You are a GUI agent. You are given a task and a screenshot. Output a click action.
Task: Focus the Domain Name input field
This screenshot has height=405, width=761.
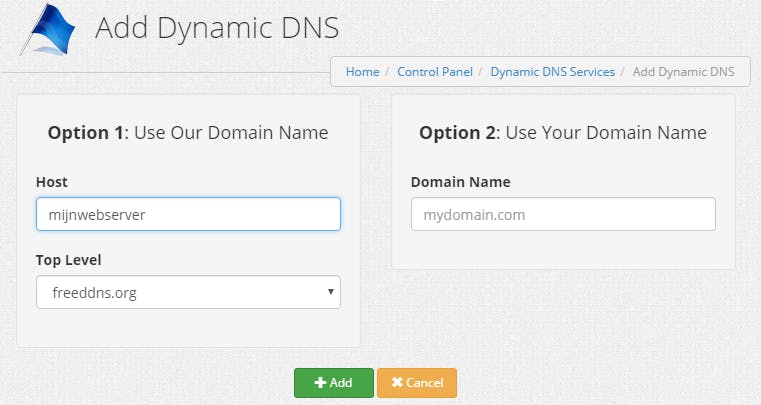point(563,214)
